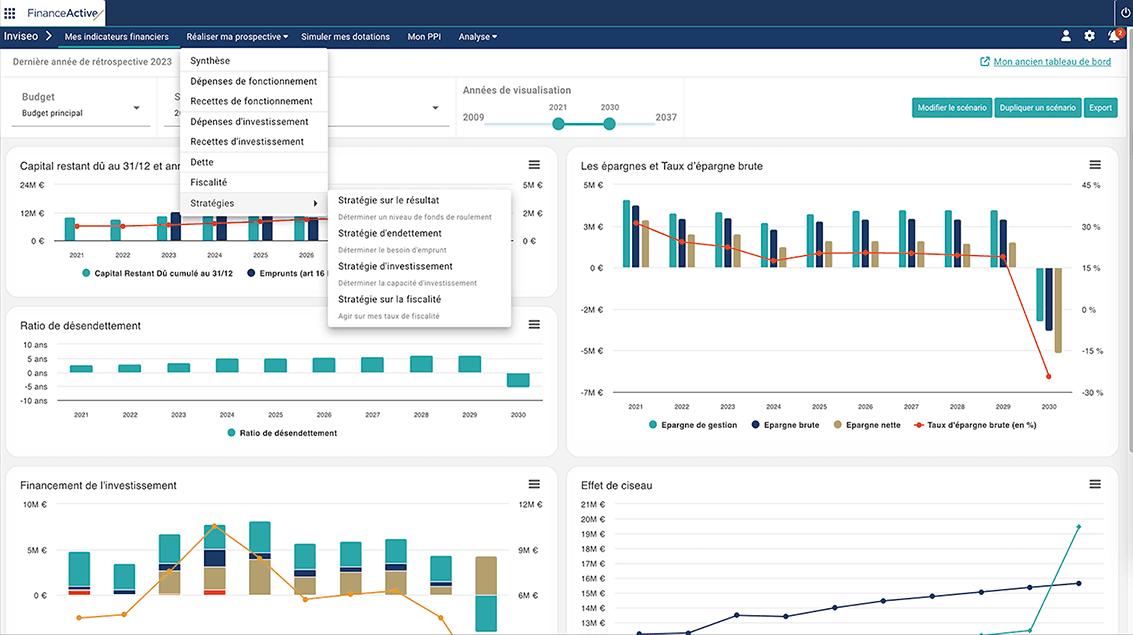Select Dépenses de fonctionnement menu entry
The image size is (1133, 635).
(254, 81)
